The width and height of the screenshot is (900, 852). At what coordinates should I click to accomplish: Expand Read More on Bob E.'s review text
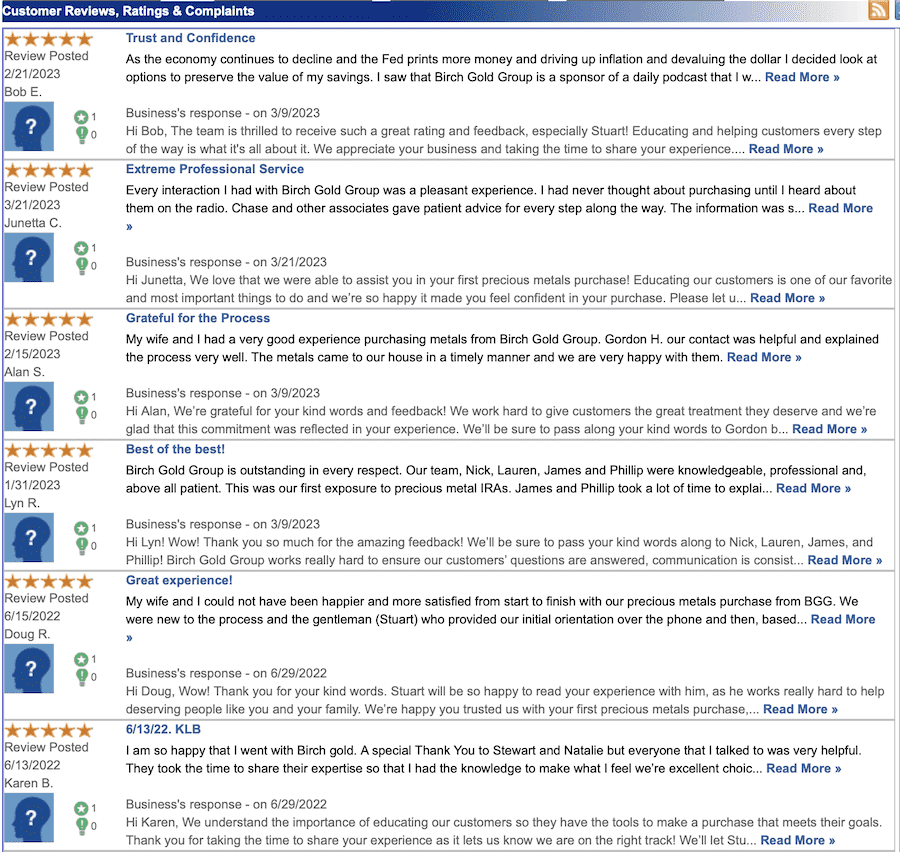802,77
